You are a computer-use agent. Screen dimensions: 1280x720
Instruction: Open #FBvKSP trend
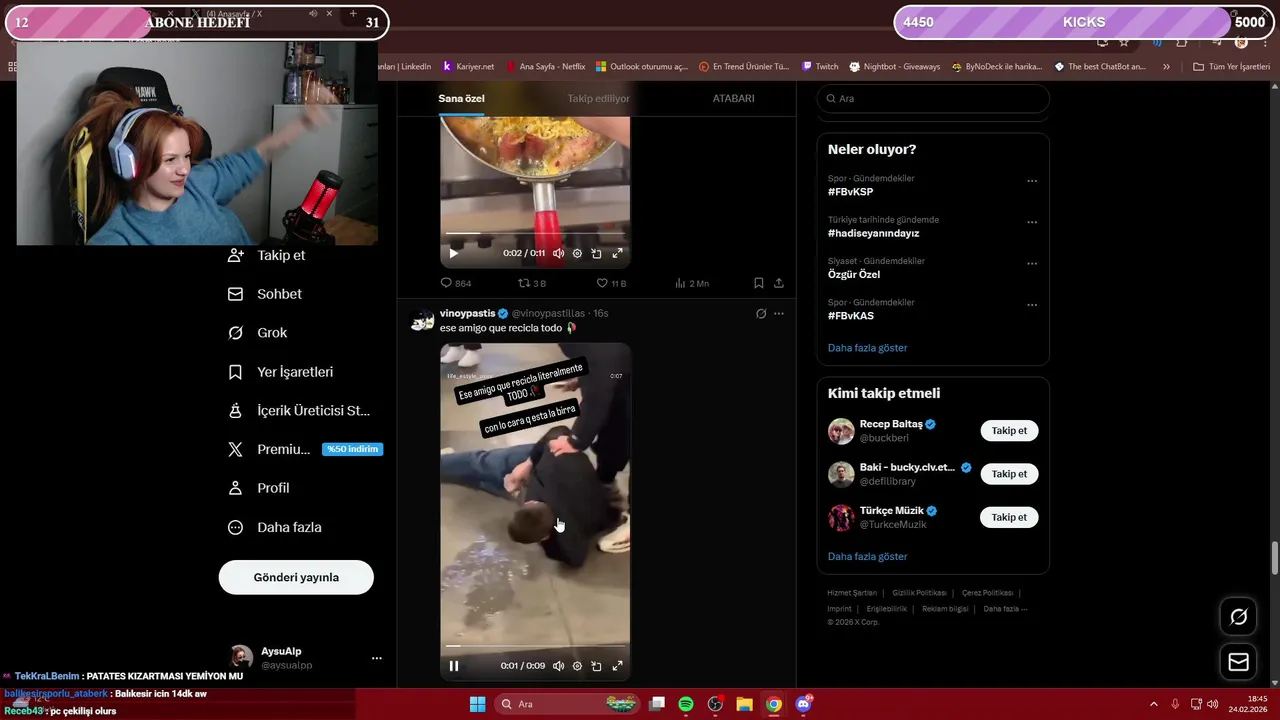[x=850, y=192]
